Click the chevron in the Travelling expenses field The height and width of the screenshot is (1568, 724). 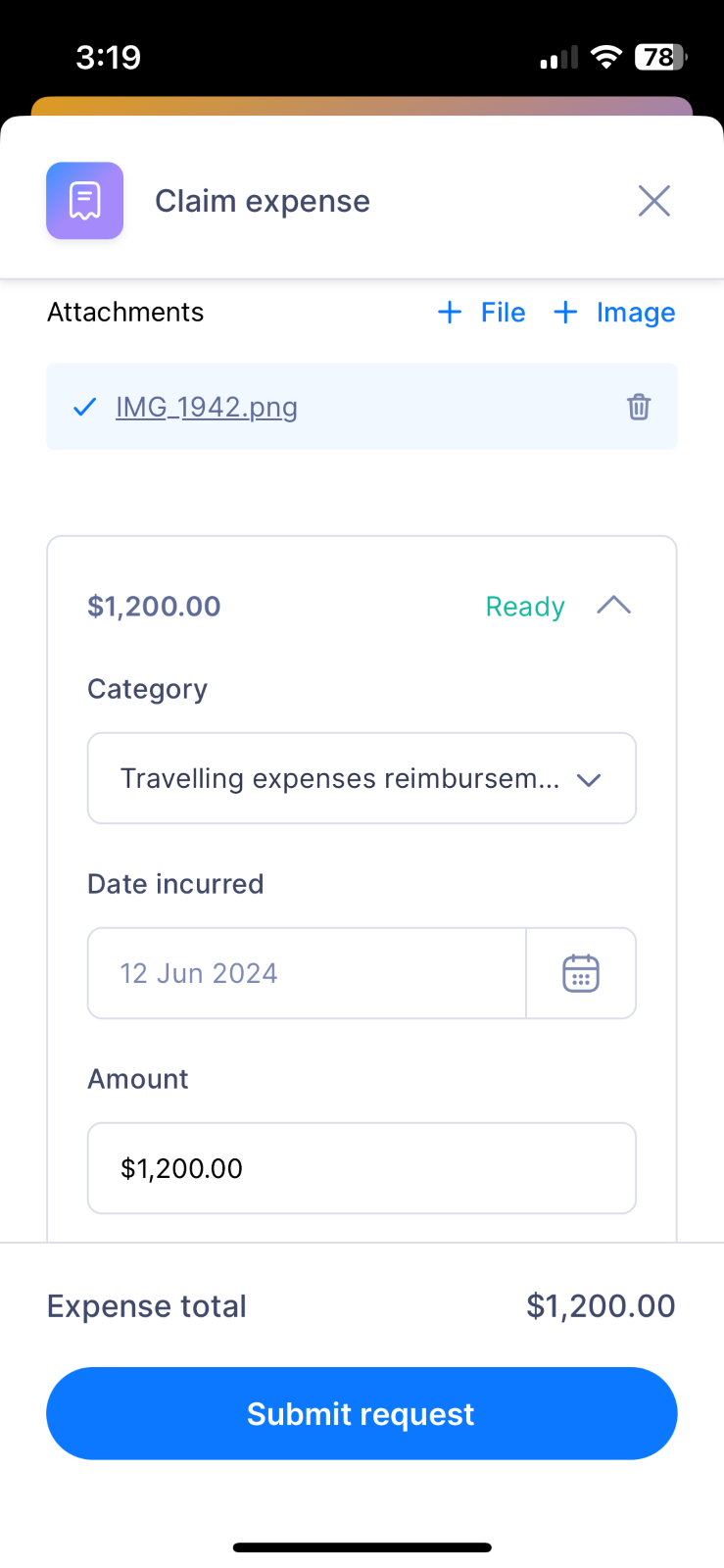tap(589, 780)
